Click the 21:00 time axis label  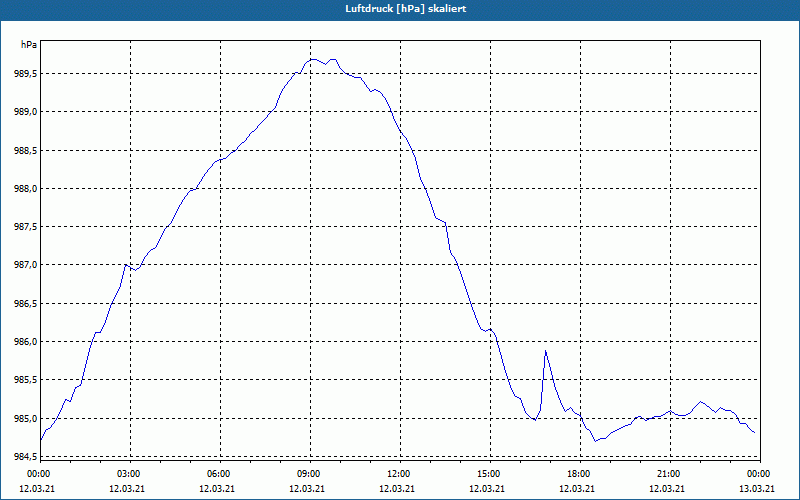(x=667, y=474)
